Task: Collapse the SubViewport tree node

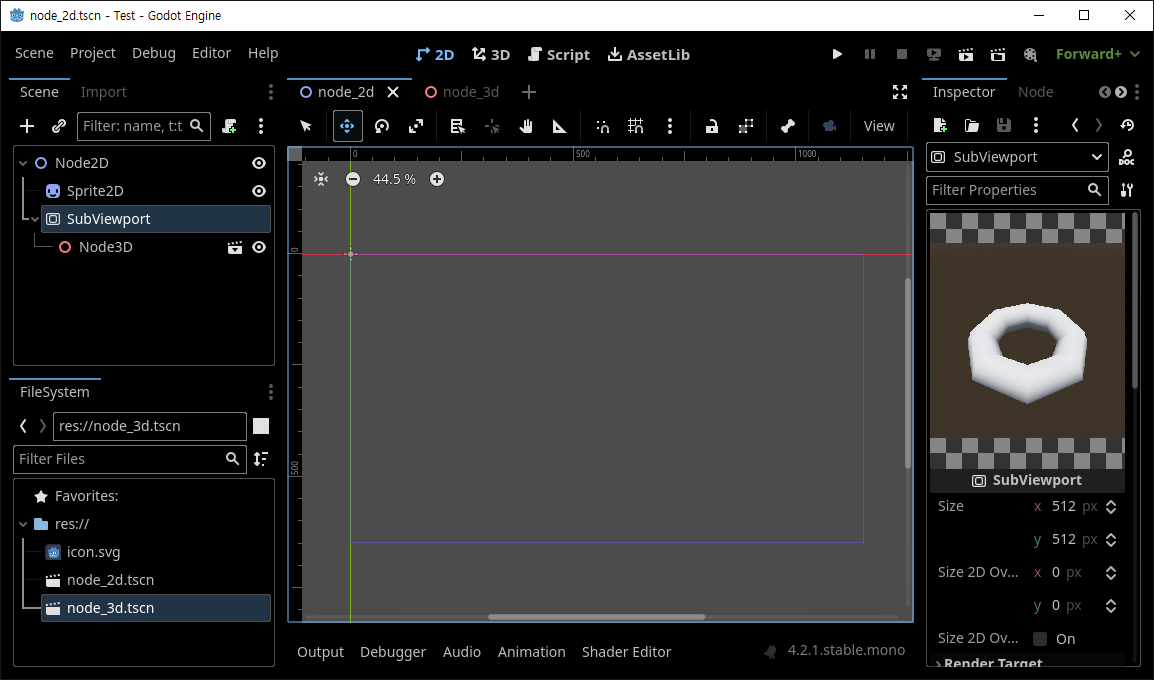Action: click(x=35, y=219)
